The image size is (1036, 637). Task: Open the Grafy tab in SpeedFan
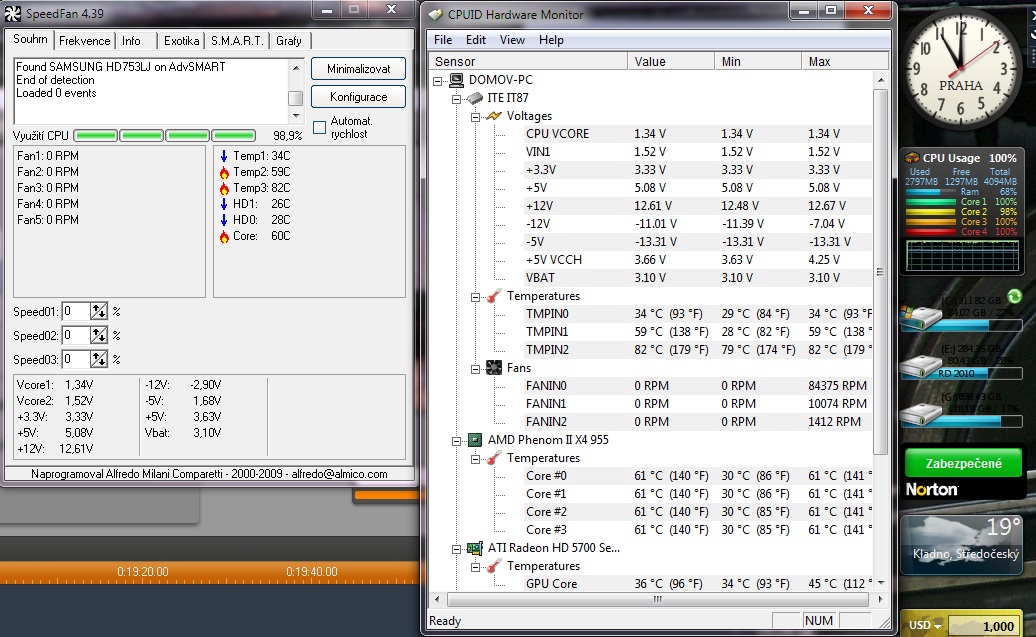[289, 41]
